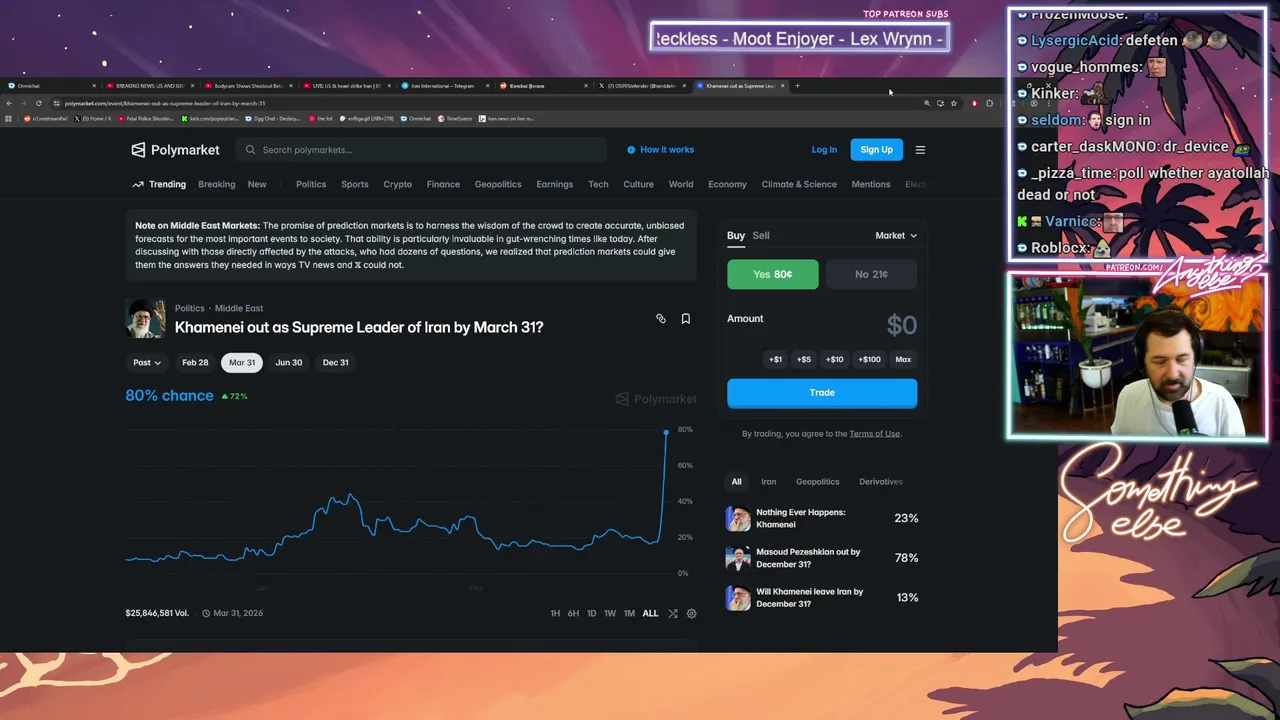Open the Crypto category
Image resolution: width=1280 pixels, height=720 pixels.
pyautogui.click(x=397, y=184)
